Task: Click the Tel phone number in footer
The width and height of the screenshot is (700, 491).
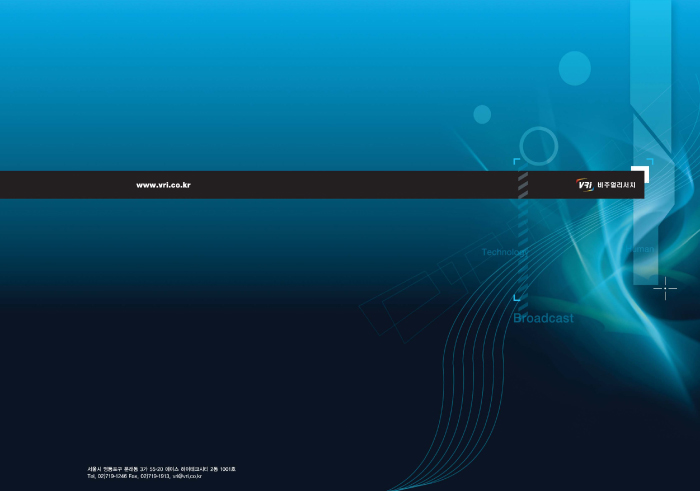Action: click(110, 476)
